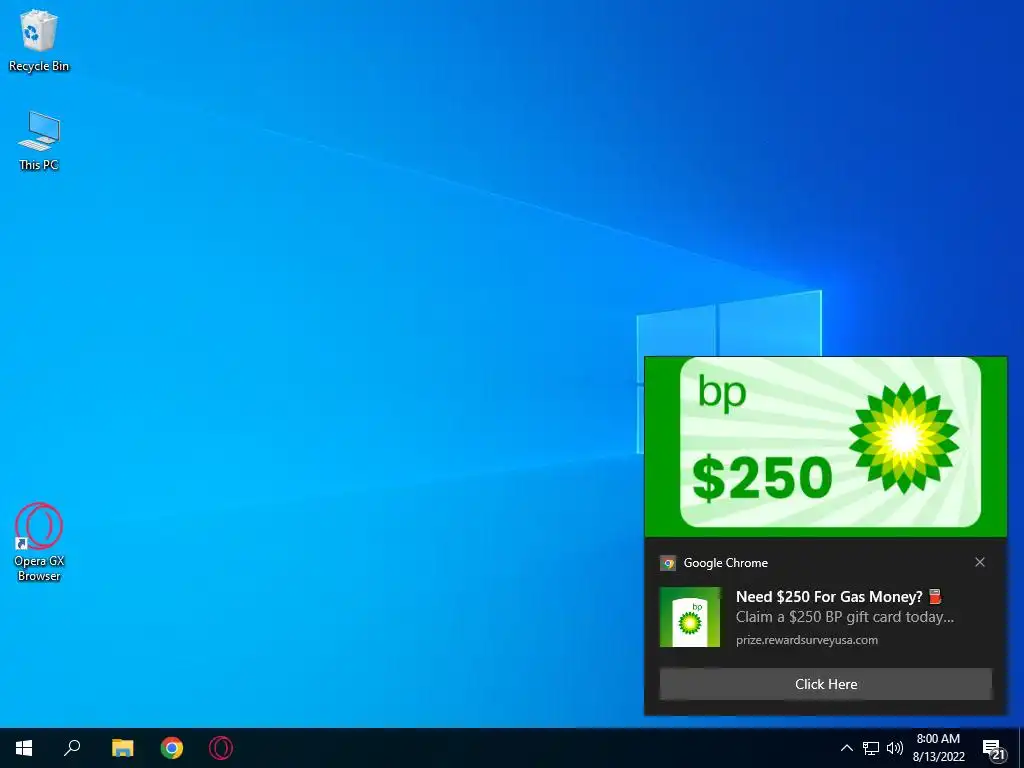Screen dimensions: 1024x768
Task: Click the 'Click Here' notification button
Action: click(x=825, y=684)
